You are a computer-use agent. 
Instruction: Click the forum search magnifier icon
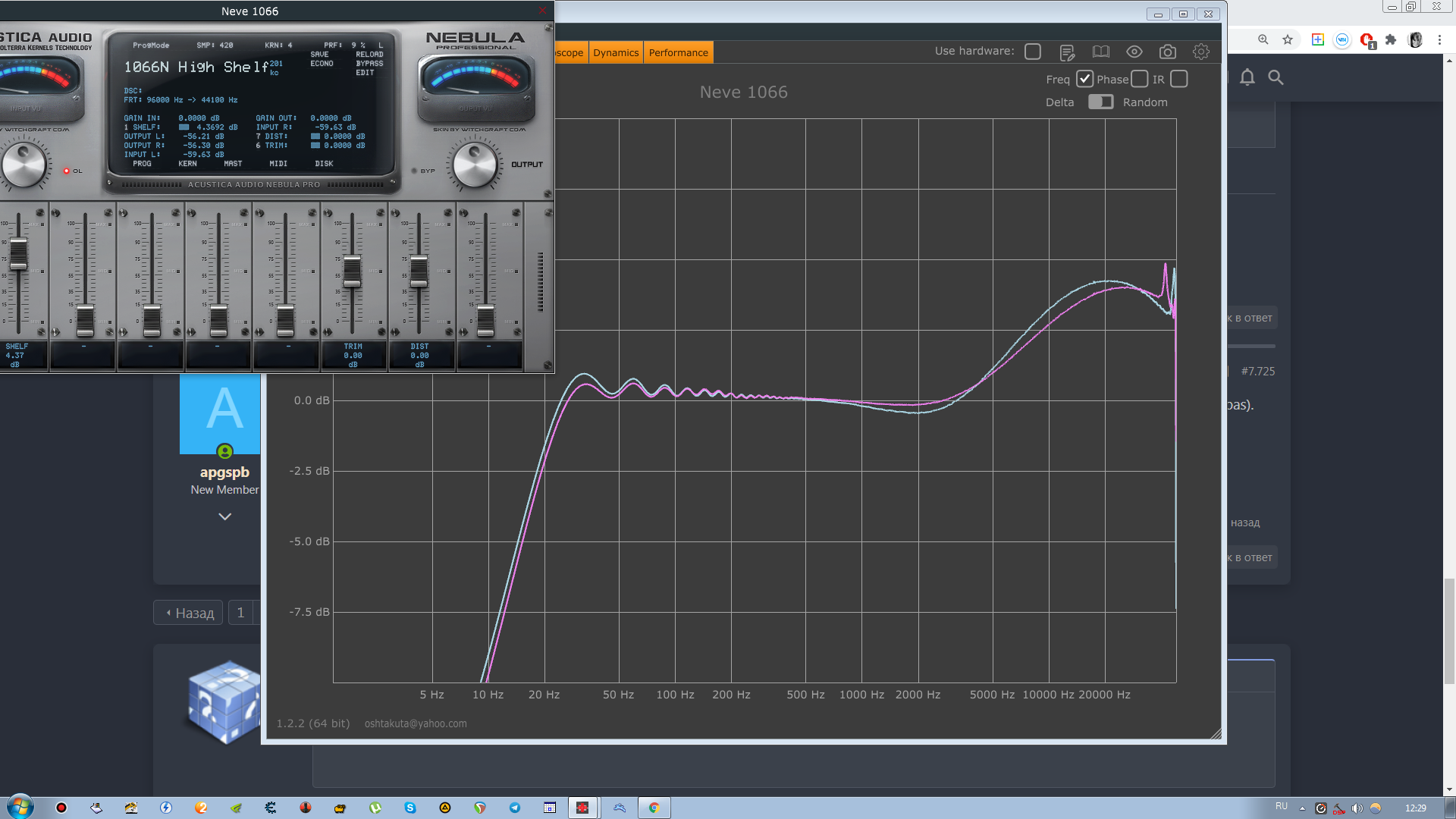click(x=1276, y=77)
